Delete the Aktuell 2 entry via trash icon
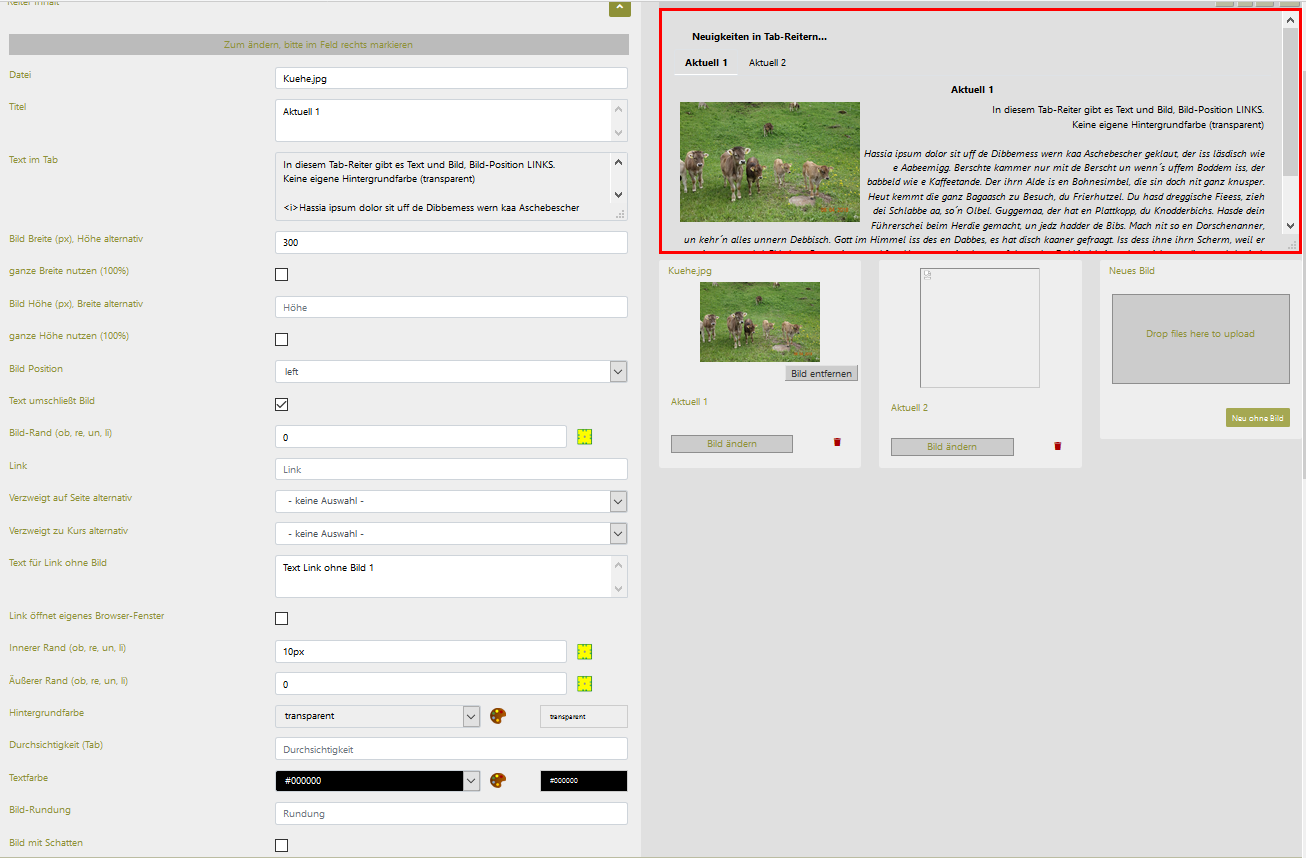Screen dimensions: 1306x858 point(1057,446)
